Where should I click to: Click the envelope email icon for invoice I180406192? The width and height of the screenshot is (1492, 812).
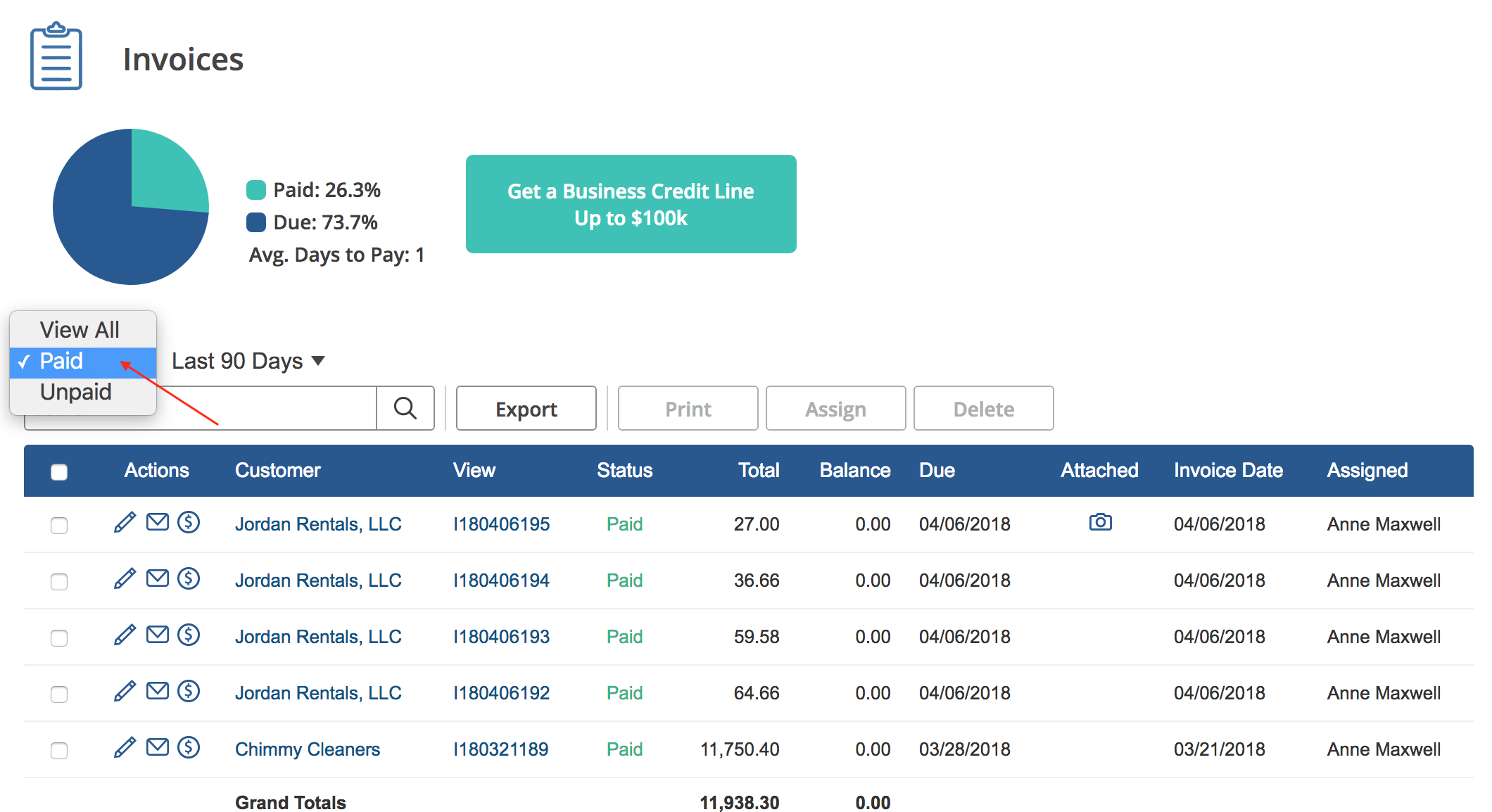tap(157, 691)
